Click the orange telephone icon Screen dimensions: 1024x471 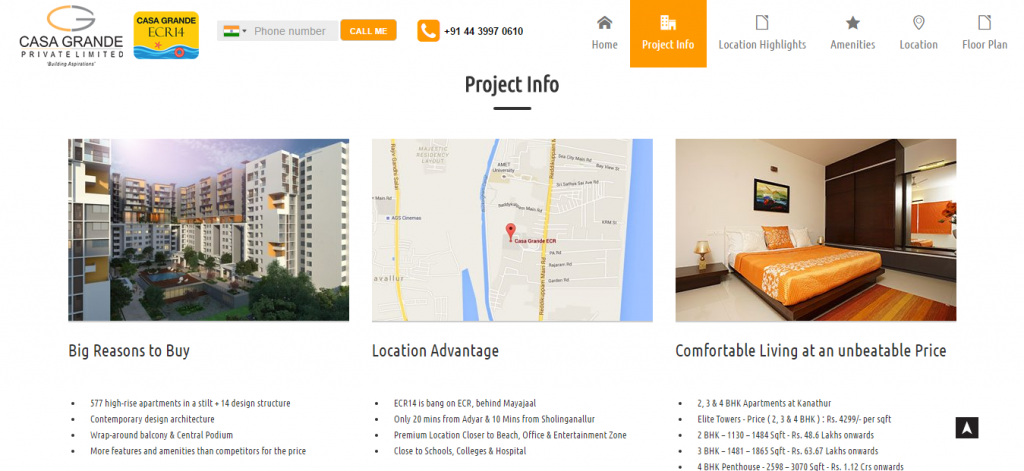(x=428, y=31)
